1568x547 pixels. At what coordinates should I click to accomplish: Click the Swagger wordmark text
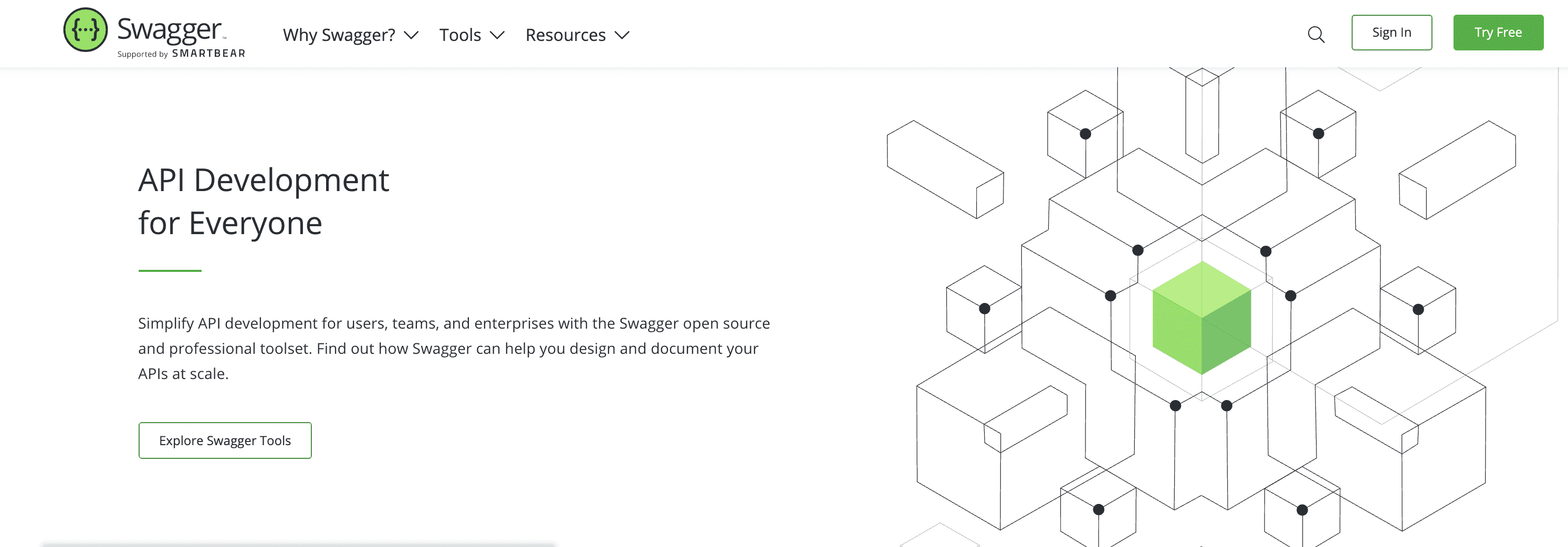pos(169,28)
